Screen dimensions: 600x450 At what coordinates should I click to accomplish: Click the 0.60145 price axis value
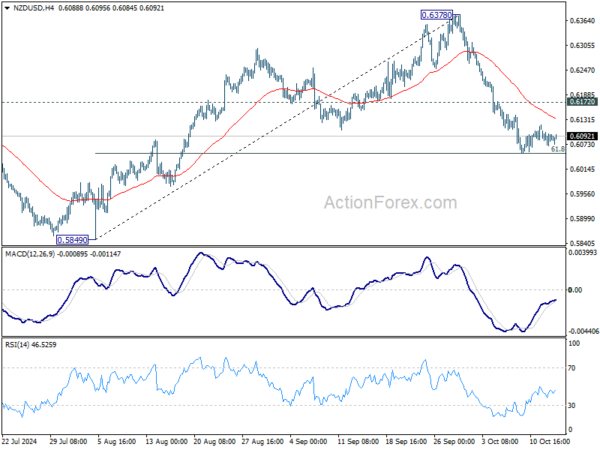pos(583,169)
